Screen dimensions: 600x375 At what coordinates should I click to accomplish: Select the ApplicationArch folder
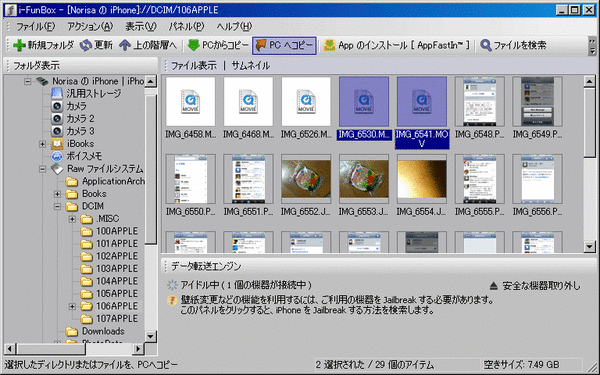[105, 181]
